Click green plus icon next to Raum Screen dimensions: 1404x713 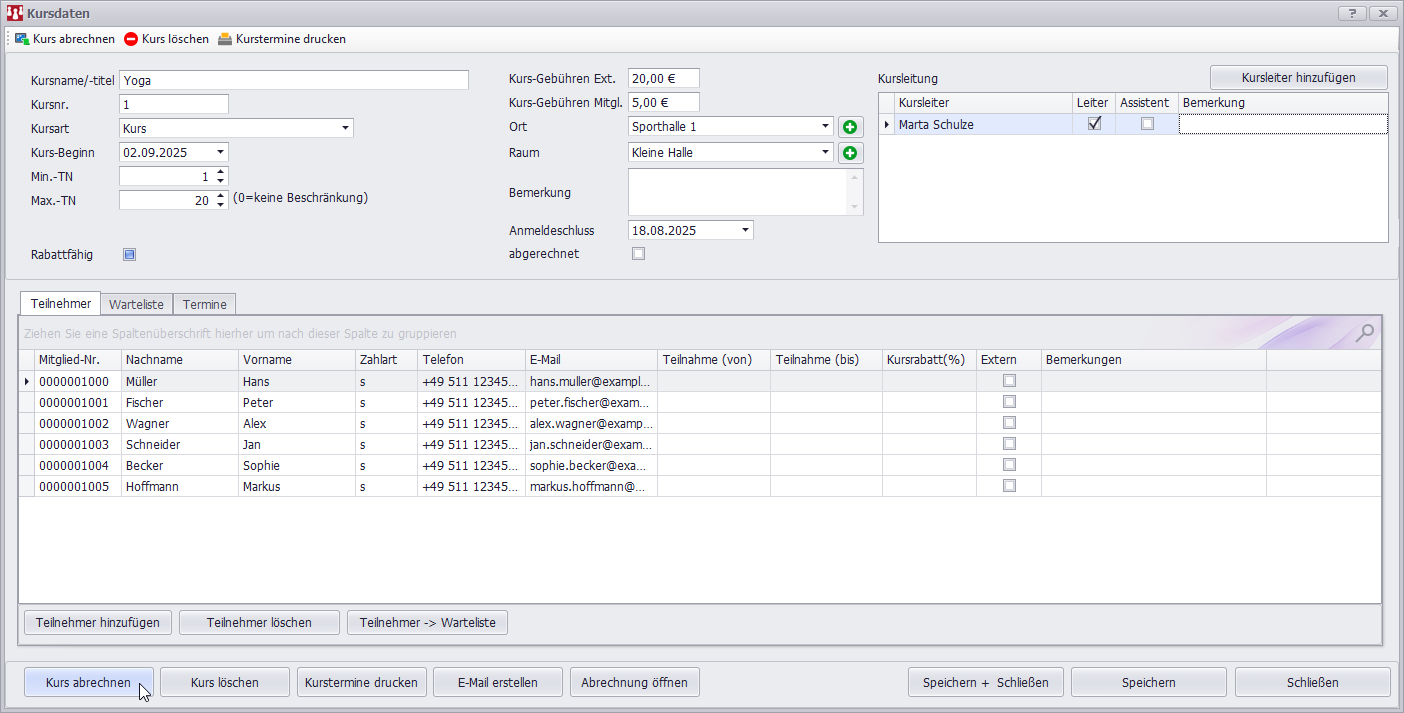850,153
